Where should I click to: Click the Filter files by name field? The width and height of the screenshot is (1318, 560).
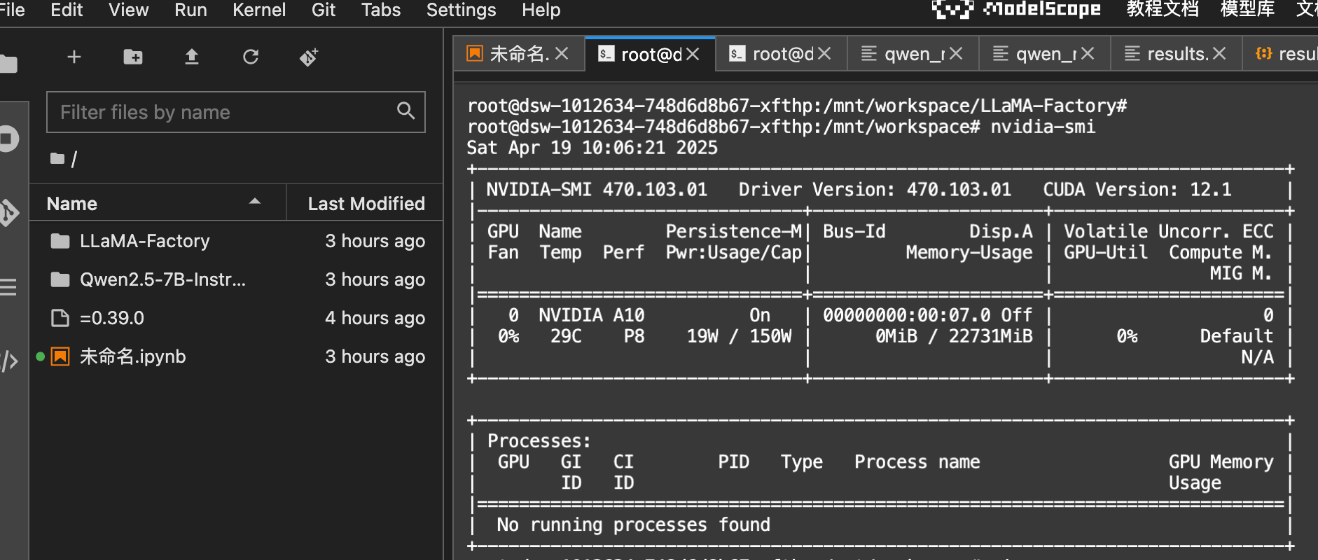pyautogui.click(x=236, y=112)
